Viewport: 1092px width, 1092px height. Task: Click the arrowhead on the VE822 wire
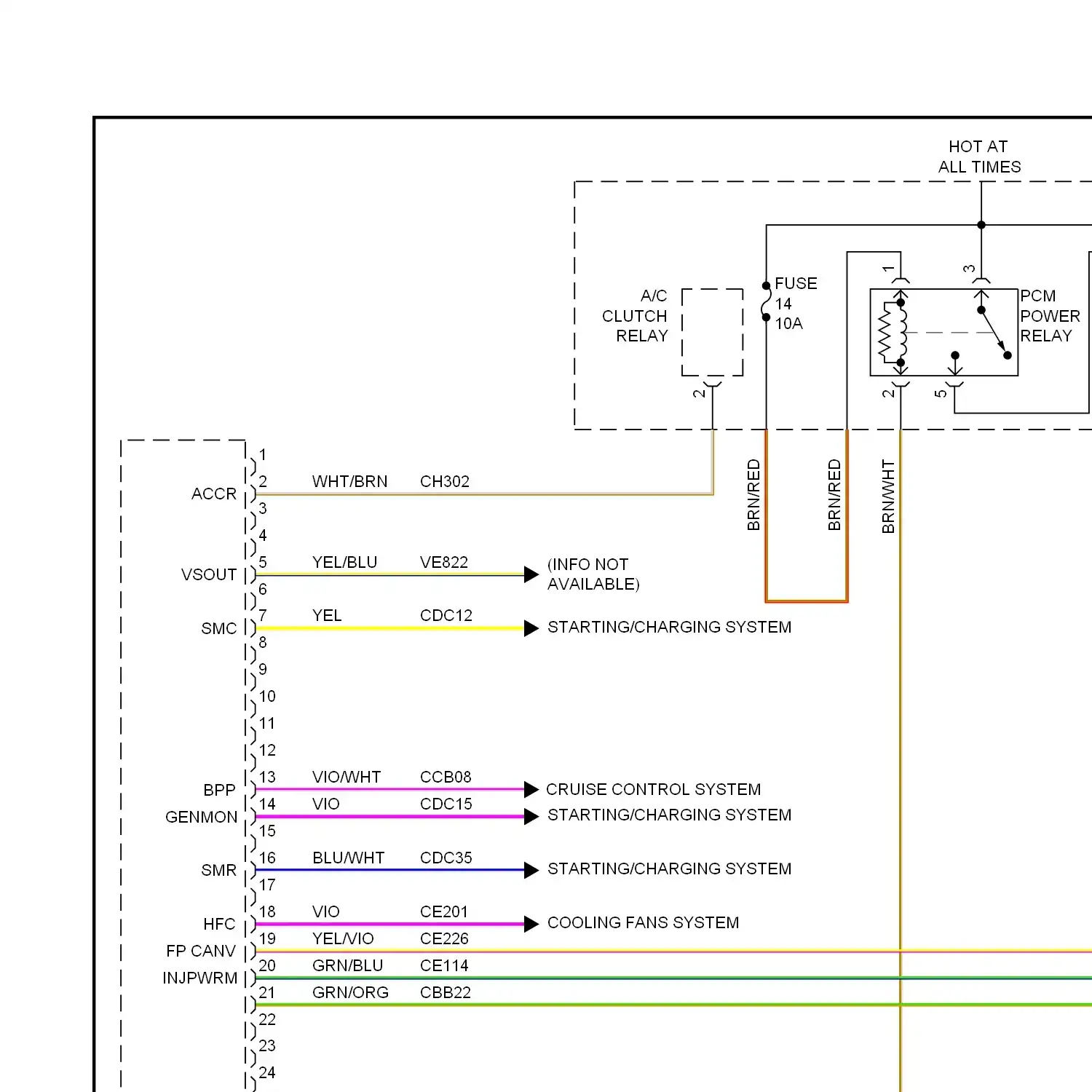531,574
